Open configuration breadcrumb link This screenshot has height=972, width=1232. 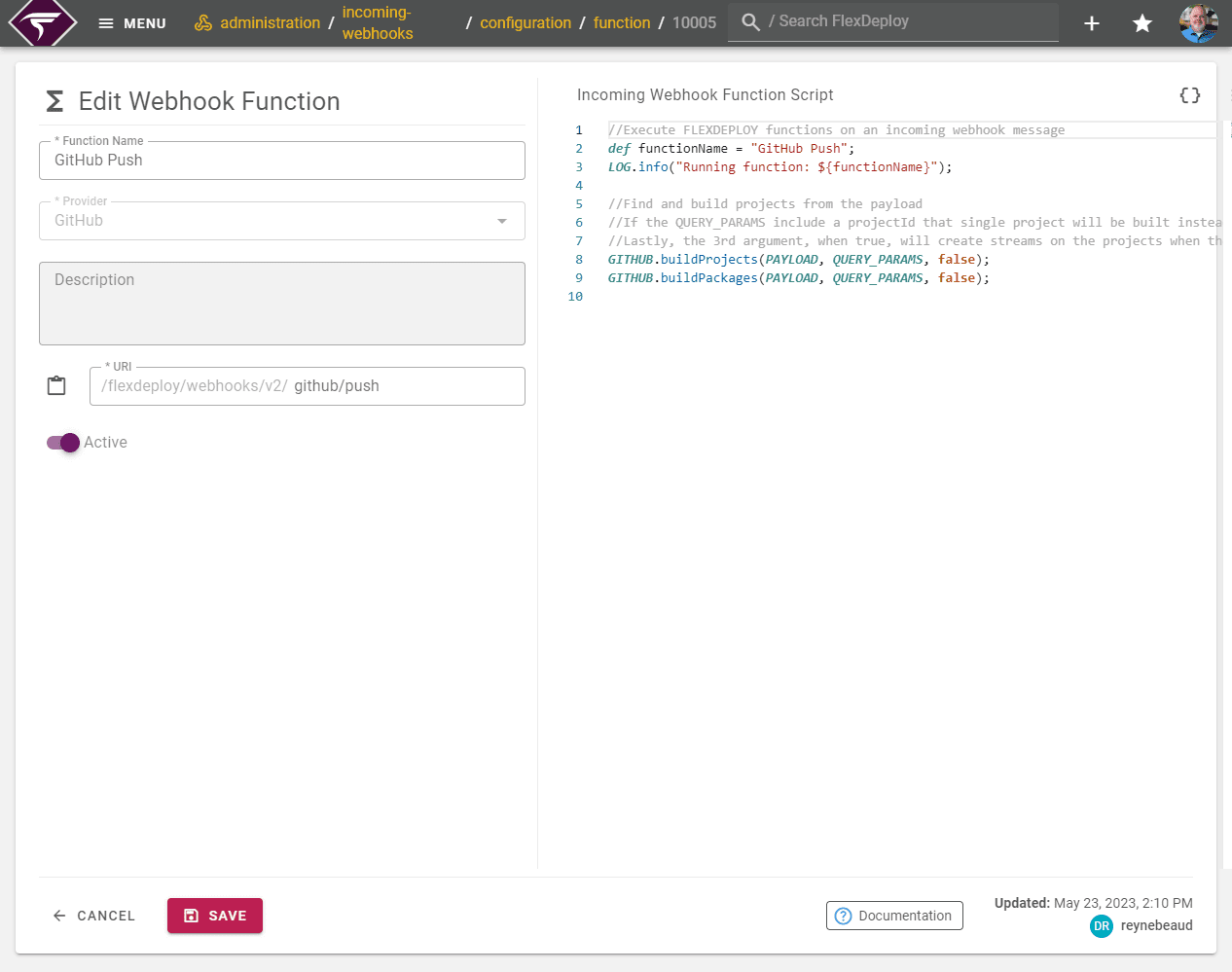(525, 23)
